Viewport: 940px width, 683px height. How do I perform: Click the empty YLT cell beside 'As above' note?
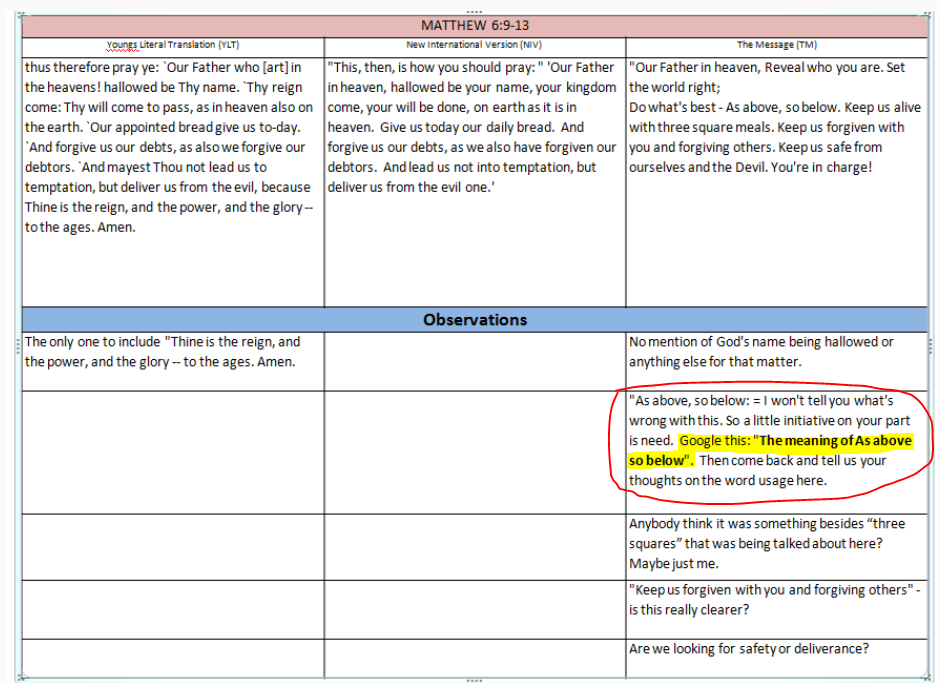pos(172,451)
